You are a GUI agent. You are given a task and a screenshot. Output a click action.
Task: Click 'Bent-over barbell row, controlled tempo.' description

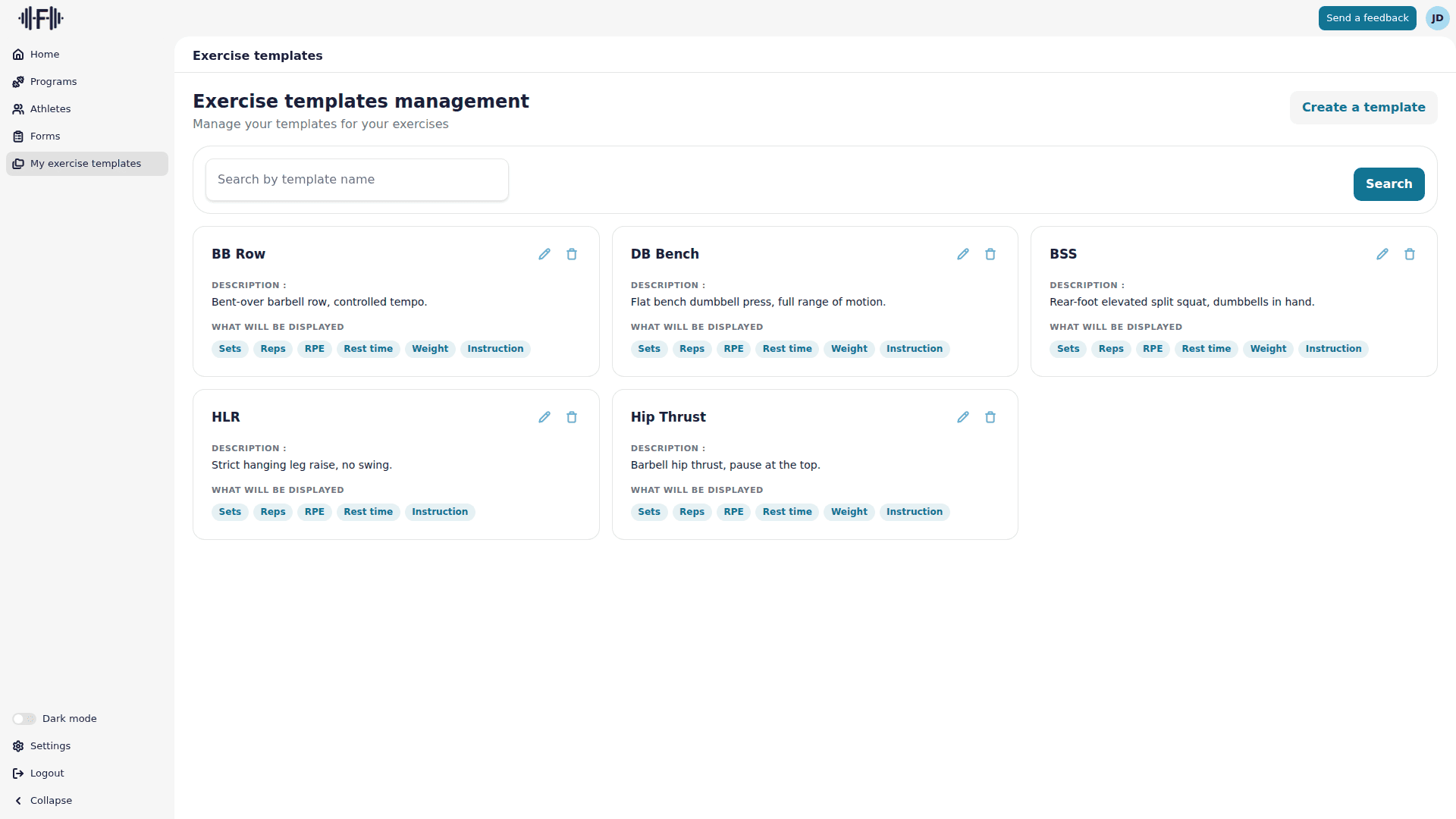[x=319, y=302]
